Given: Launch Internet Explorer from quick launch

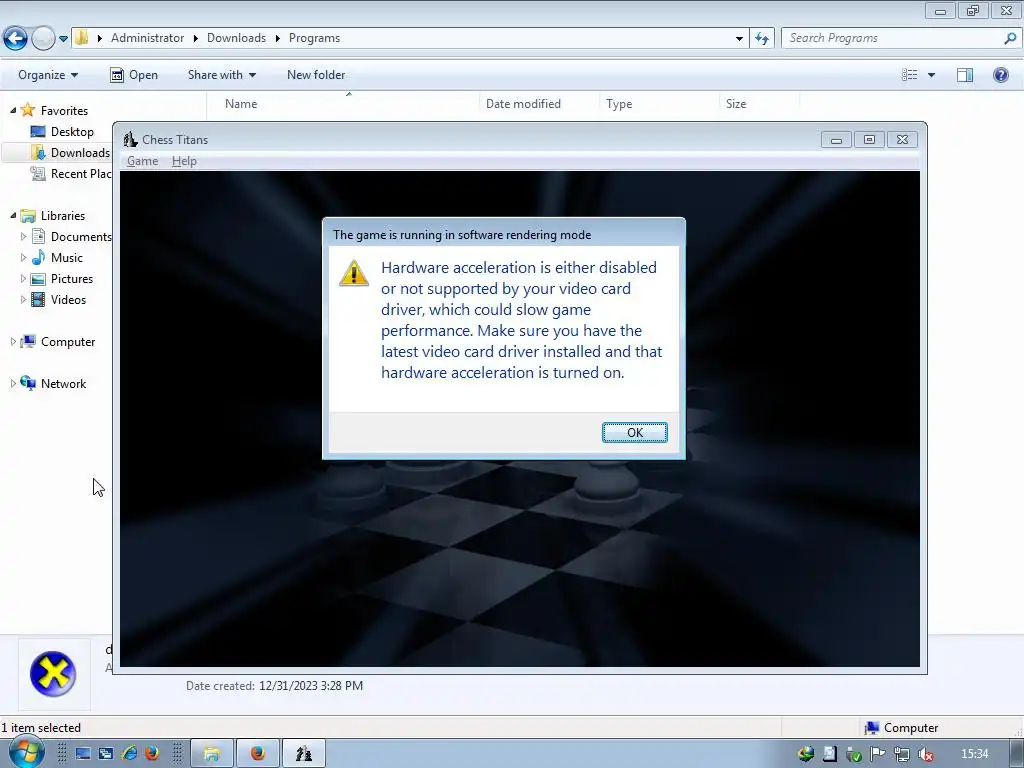Looking at the screenshot, I should 129,754.
